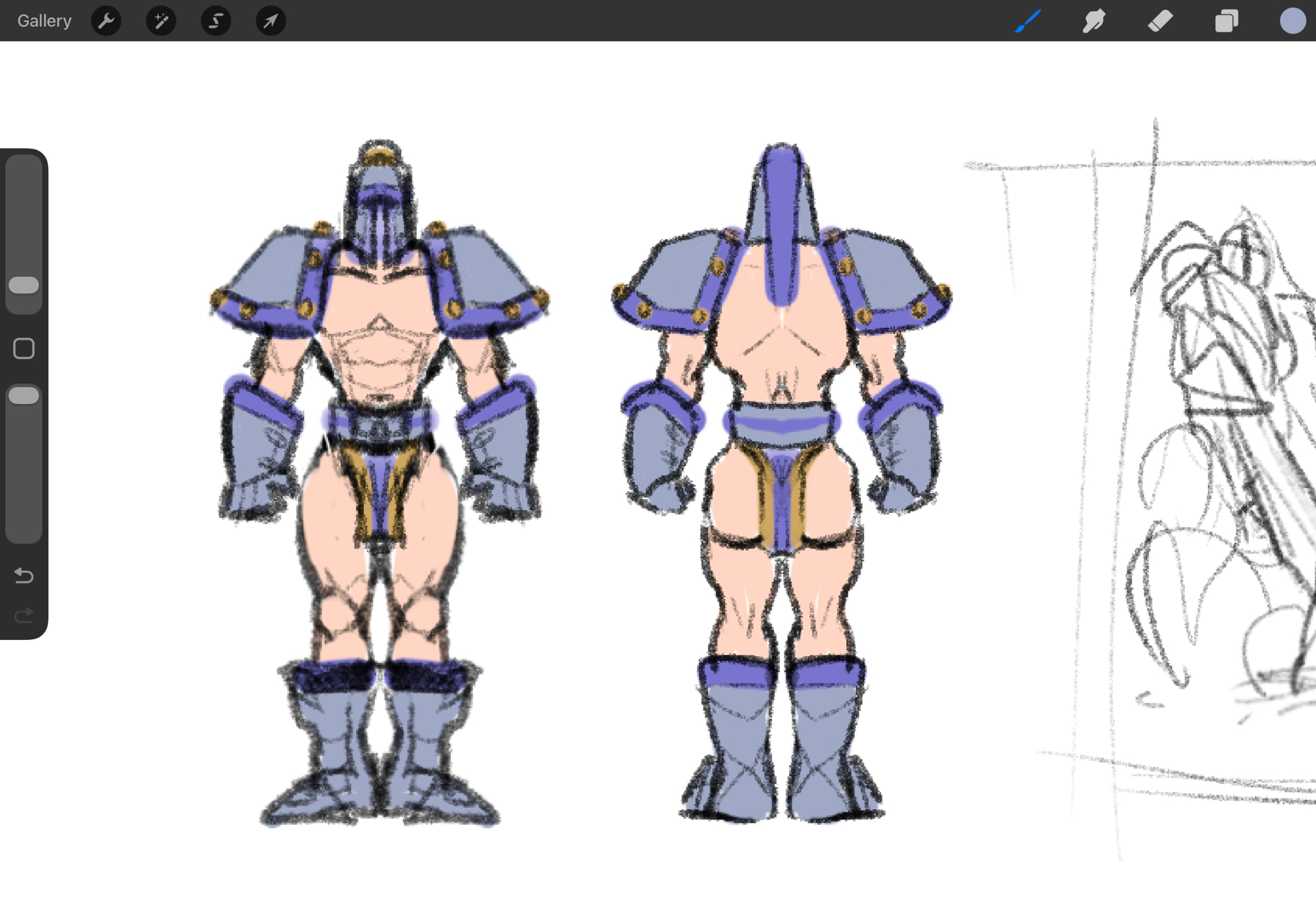Open the Gallery view
The height and width of the screenshot is (919, 1316).
(44, 21)
